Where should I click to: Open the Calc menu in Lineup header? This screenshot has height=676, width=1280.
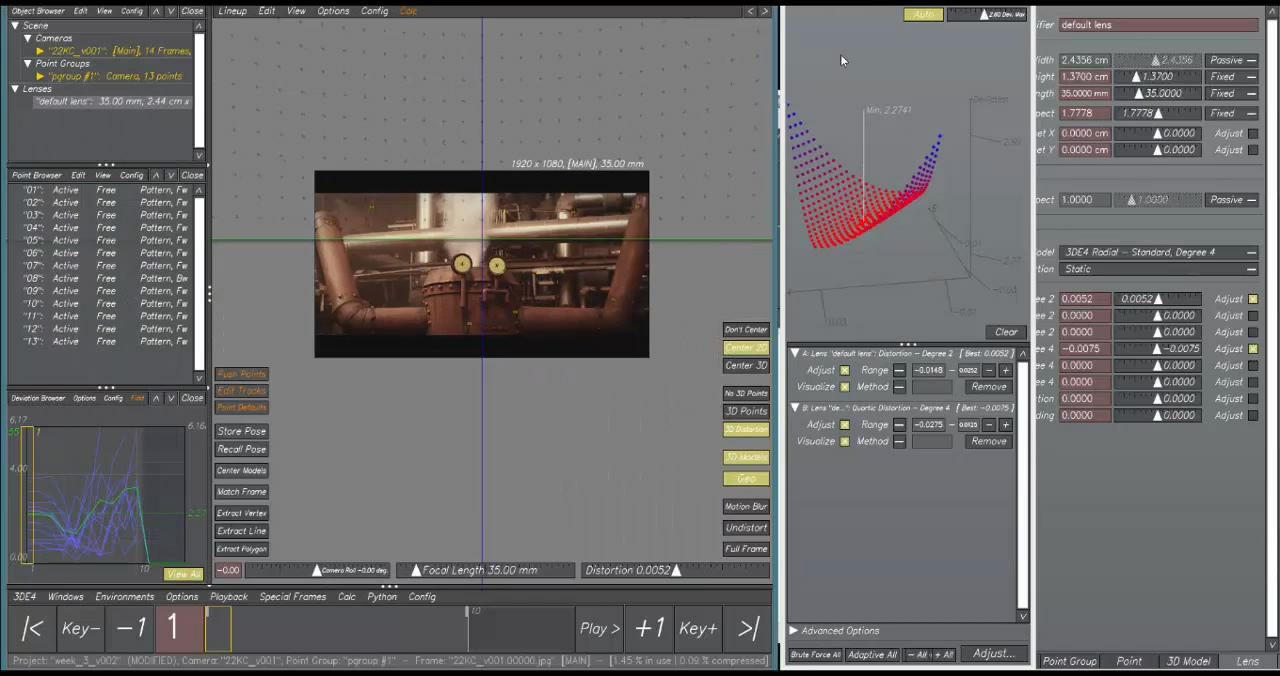click(408, 11)
